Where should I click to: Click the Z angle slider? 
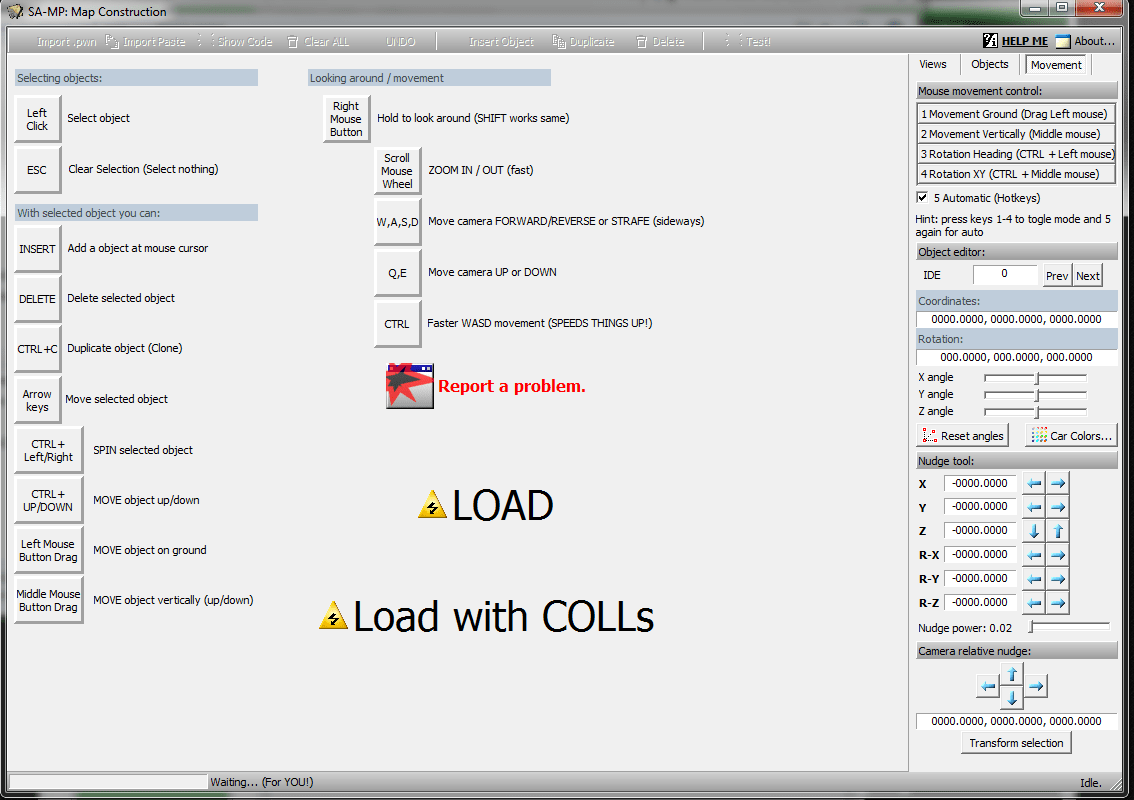pos(1035,412)
